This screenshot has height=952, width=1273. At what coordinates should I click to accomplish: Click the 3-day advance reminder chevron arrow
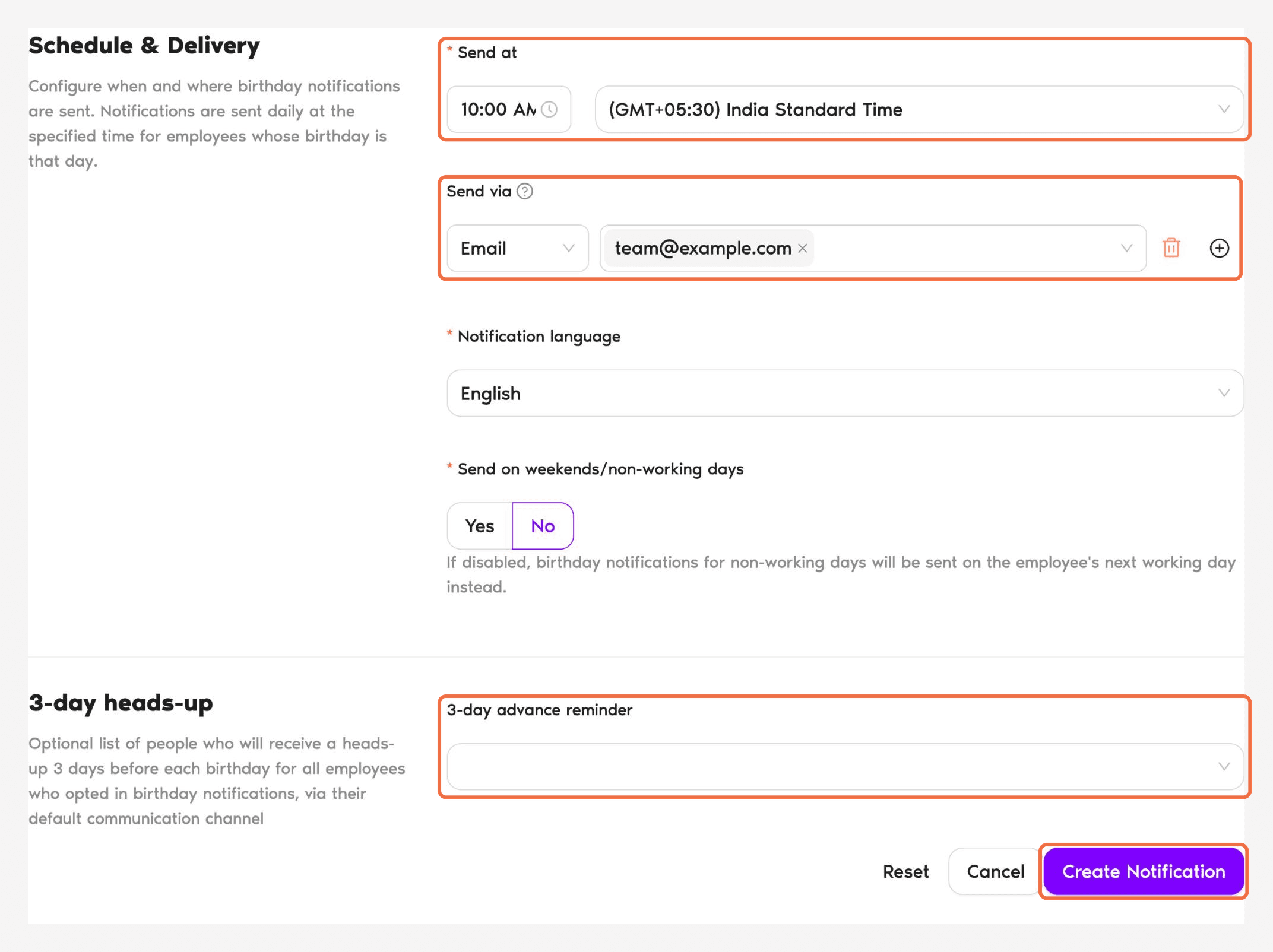tap(1224, 766)
